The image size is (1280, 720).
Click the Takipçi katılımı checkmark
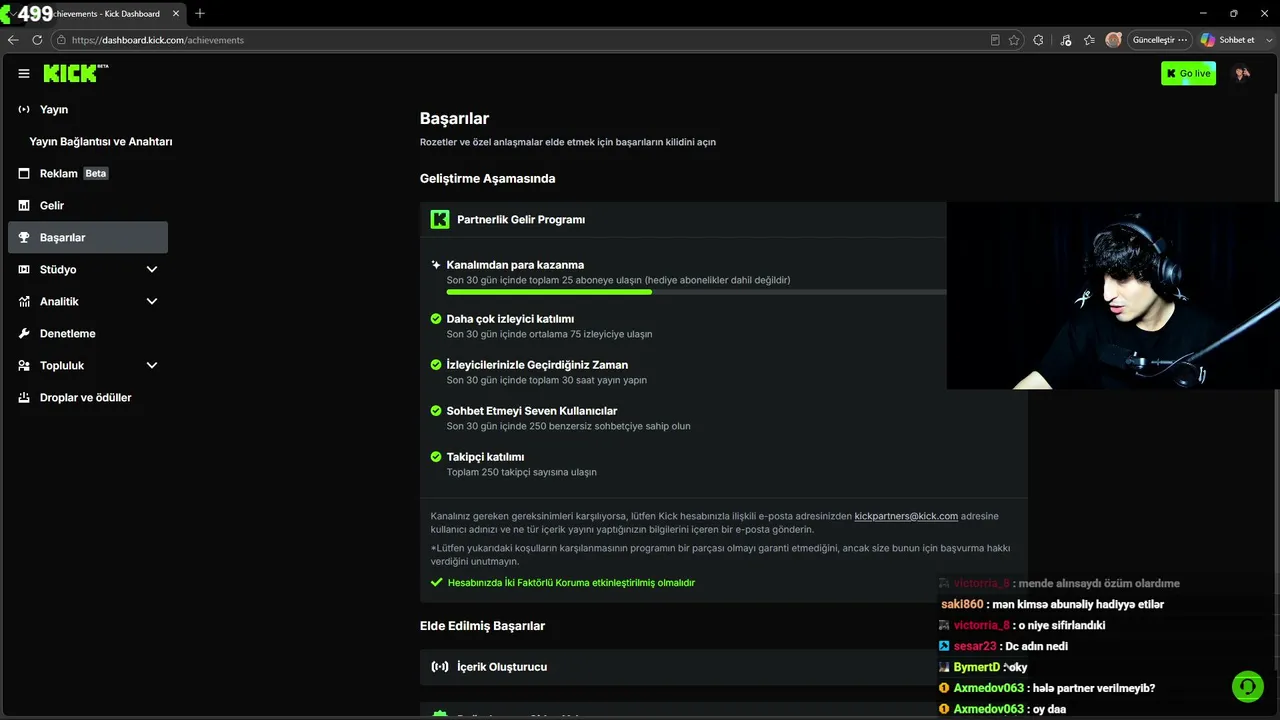point(436,457)
